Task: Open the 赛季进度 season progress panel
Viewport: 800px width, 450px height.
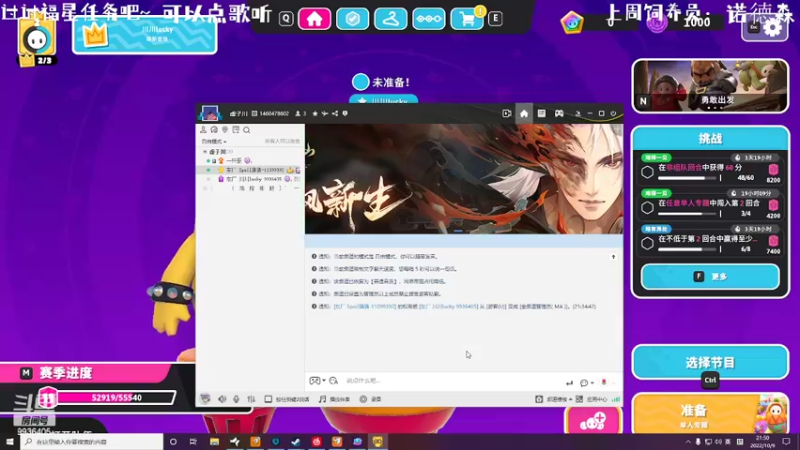Action: click(x=87, y=373)
